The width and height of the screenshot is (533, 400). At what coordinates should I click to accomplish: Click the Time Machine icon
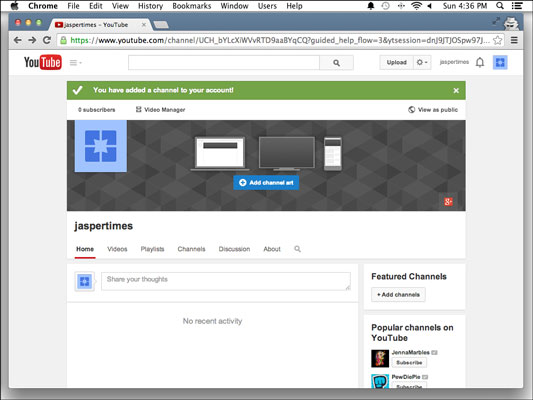[385, 6]
